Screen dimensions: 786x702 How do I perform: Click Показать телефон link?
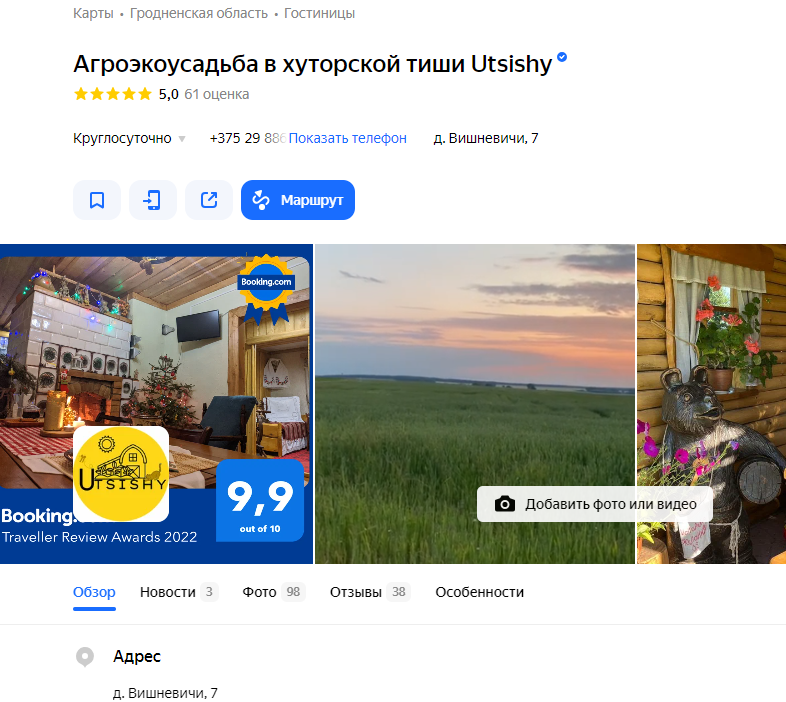click(x=347, y=138)
